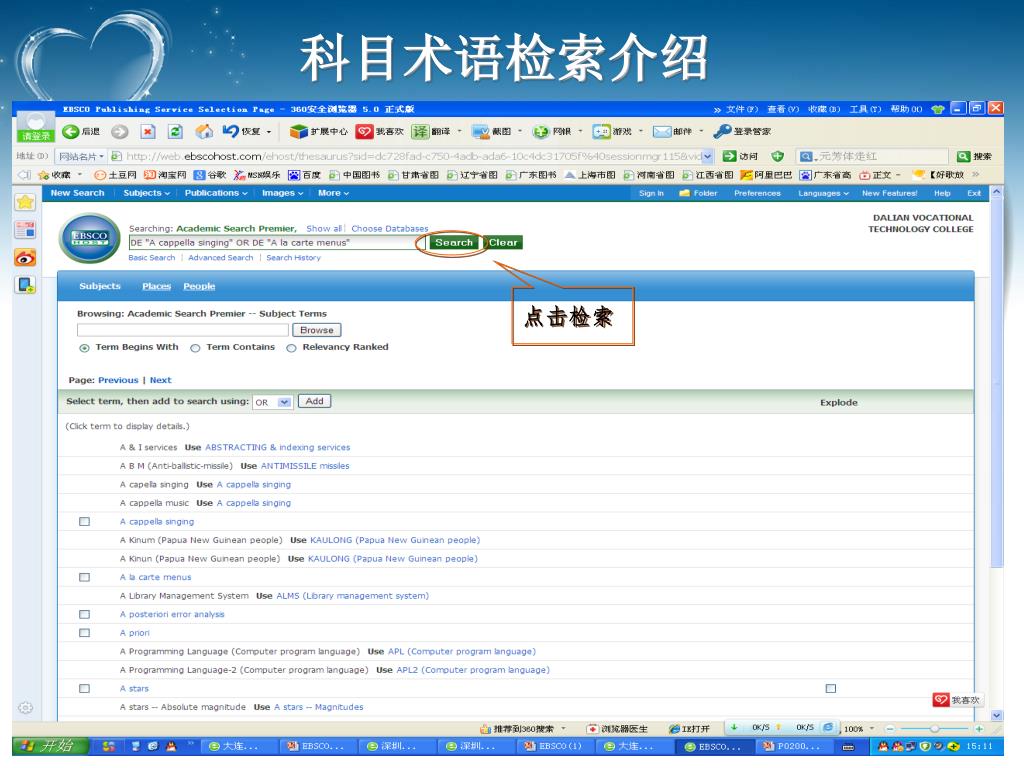Screen dimensions: 1024x768
Task: Expand the Subjects menu dropdown
Action: [x=146, y=193]
